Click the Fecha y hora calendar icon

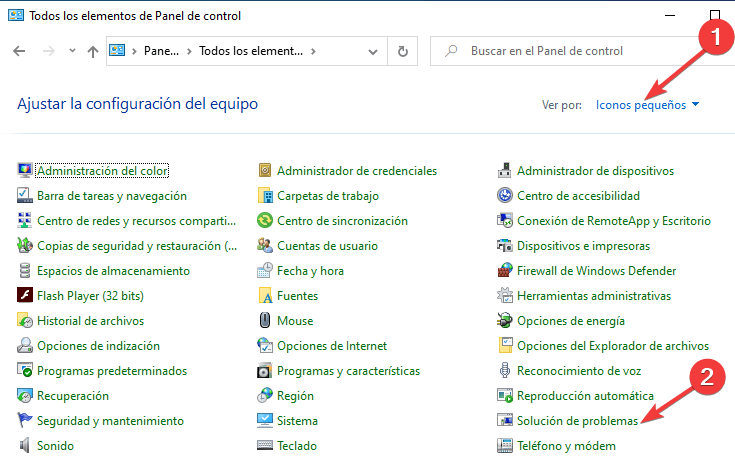265,271
